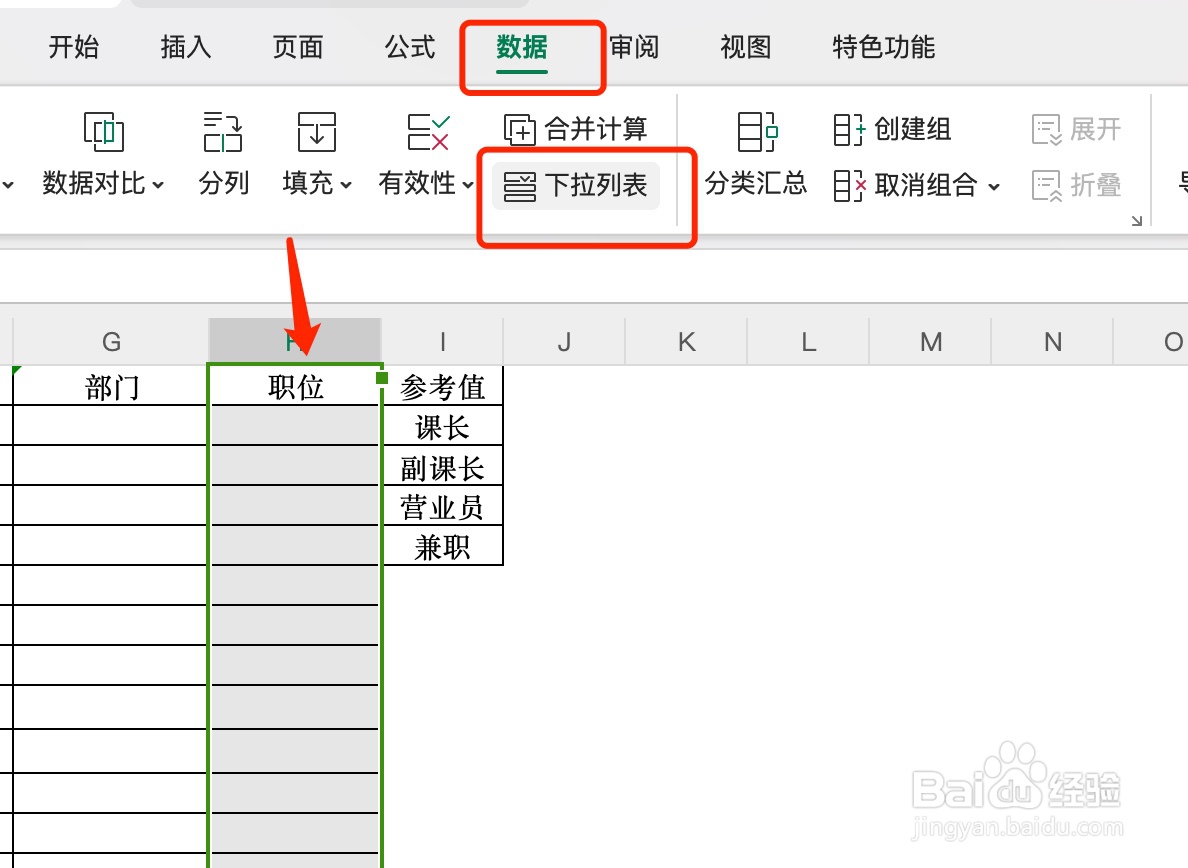The height and width of the screenshot is (868, 1188).
Task: Click the 填充 fill icon
Action: point(316,132)
